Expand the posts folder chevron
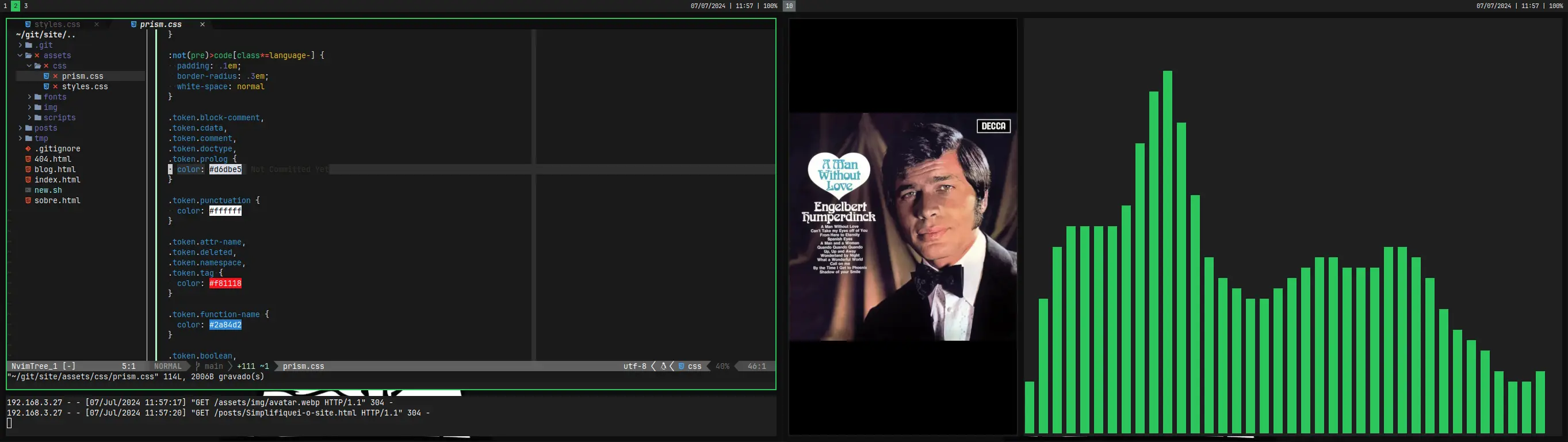 (x=20, y=128)
